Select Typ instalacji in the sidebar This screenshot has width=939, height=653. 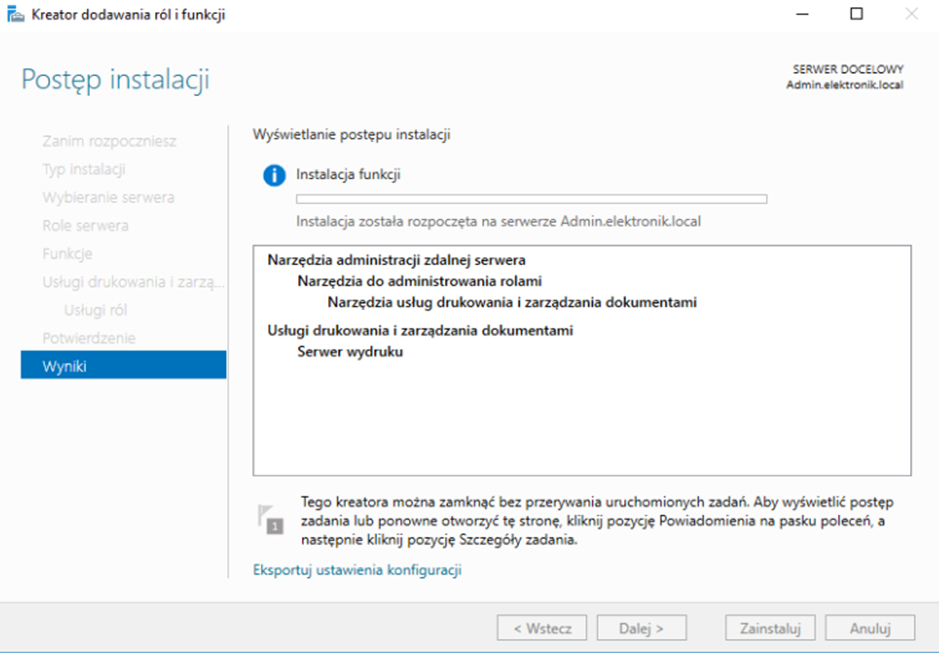point(83,169)
